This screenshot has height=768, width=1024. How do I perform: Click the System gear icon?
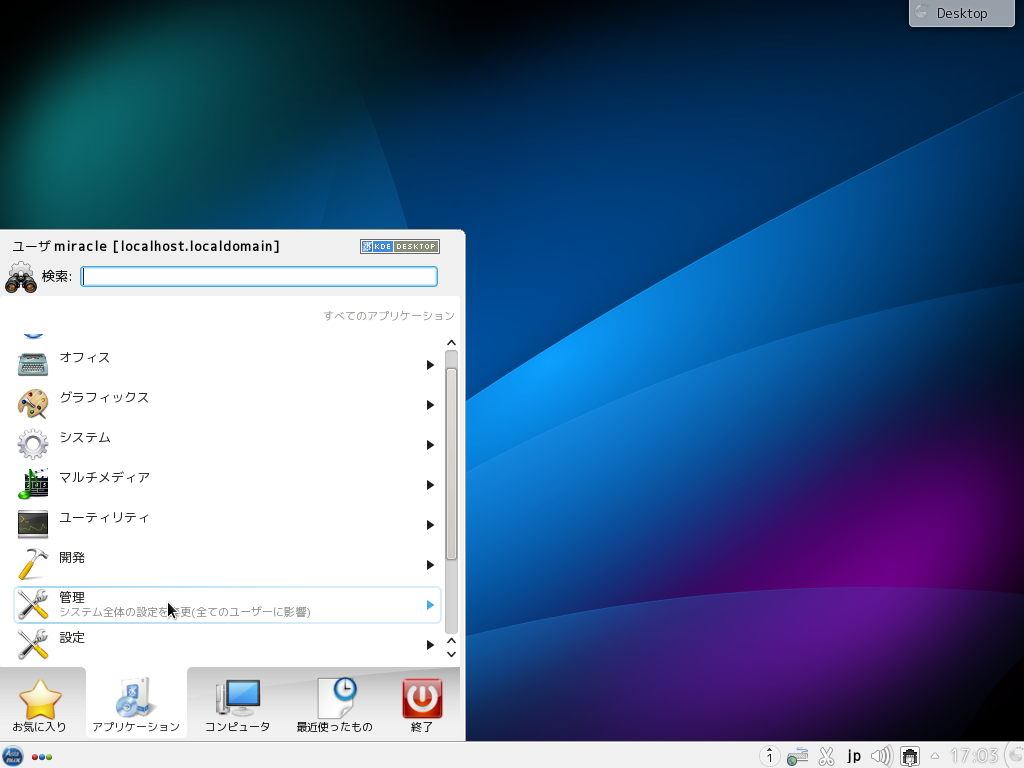click(x=33, y=444)
